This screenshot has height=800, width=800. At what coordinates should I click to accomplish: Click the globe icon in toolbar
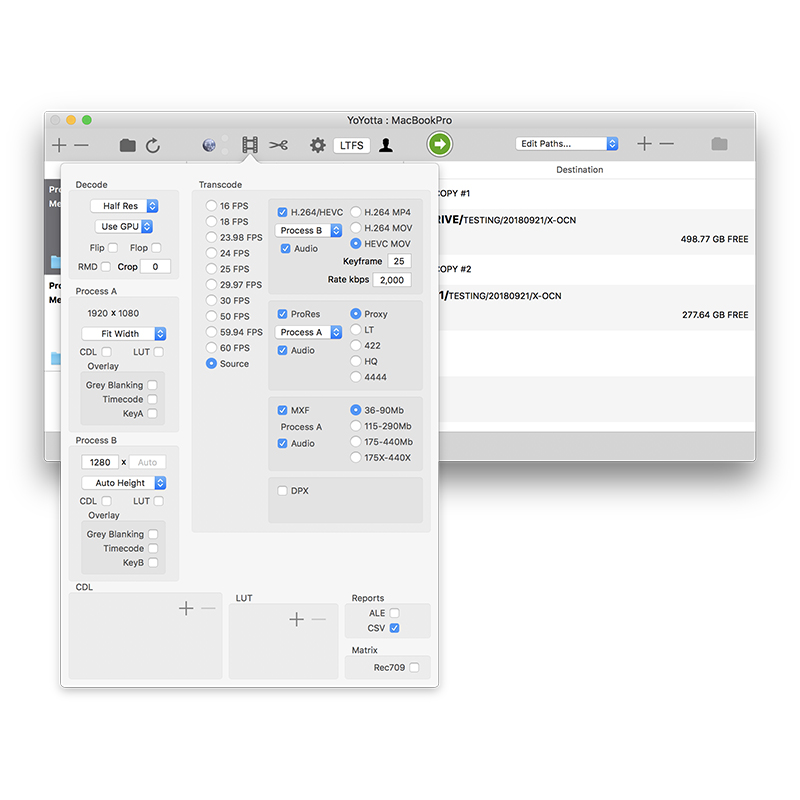click(x=209, y=145)
